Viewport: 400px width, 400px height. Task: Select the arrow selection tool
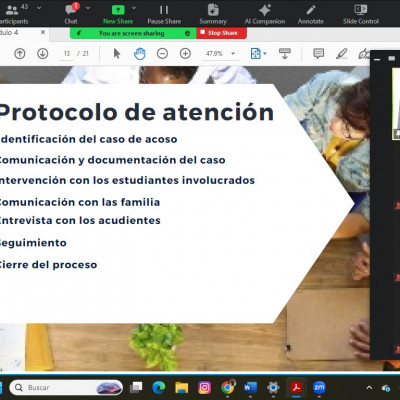(117, 53)
